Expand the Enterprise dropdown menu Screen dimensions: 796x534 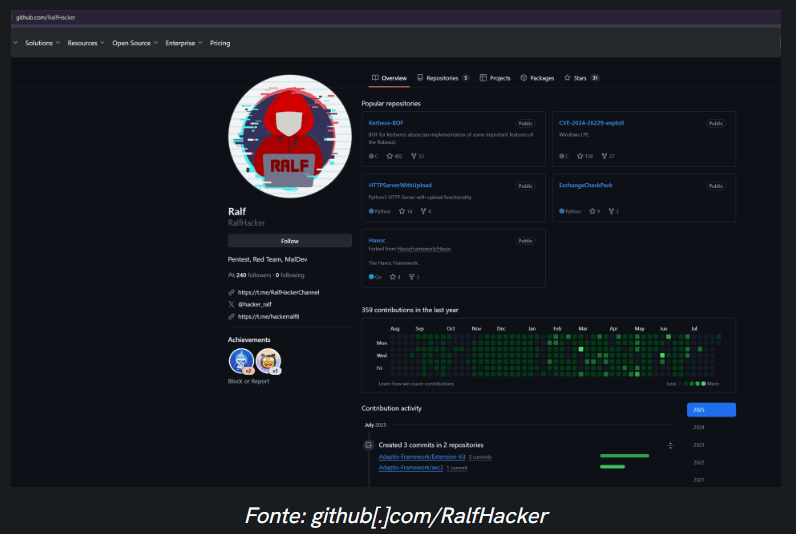pos(184,43)
